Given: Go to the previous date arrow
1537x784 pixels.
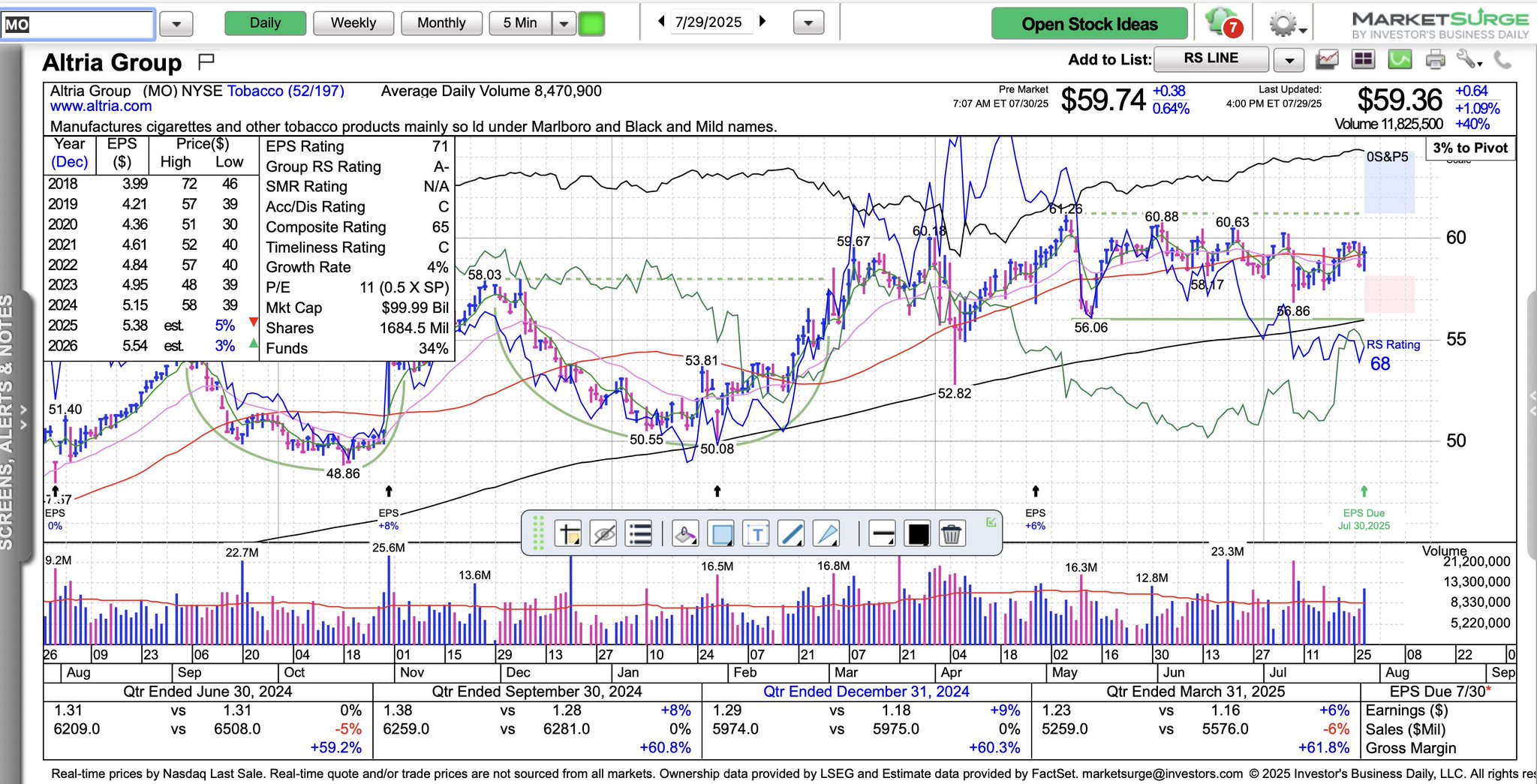Looking at the screenshot, I should click(x=661, y=22).
